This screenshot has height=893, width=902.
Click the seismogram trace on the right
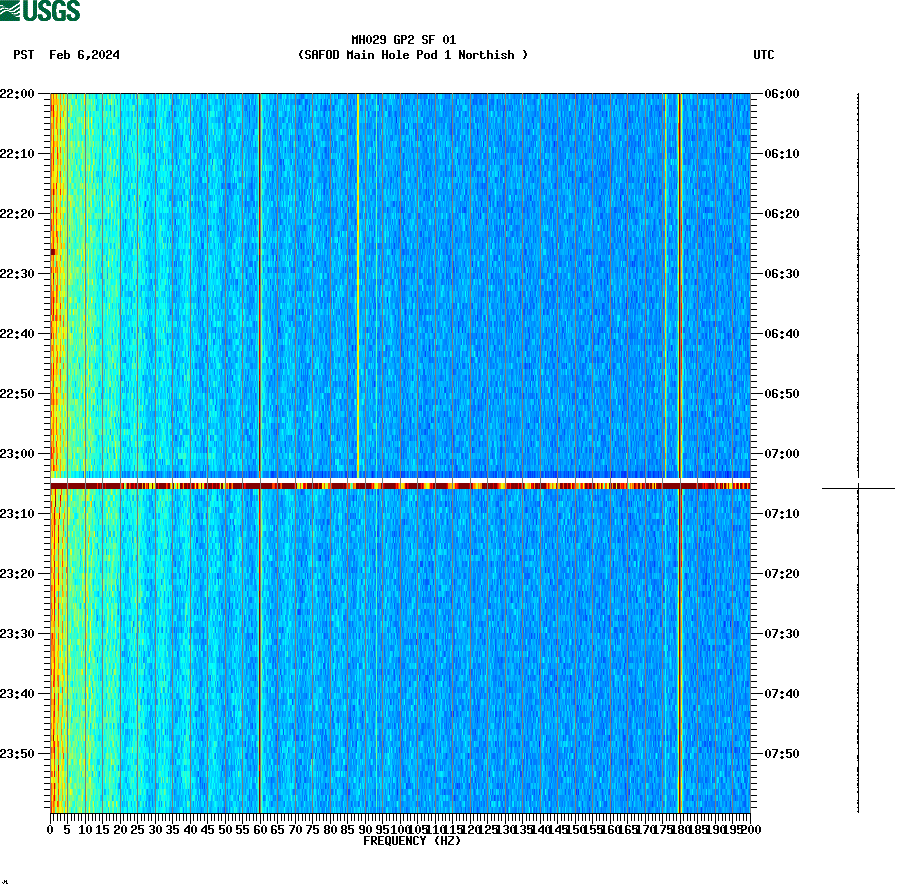point(857,300)
